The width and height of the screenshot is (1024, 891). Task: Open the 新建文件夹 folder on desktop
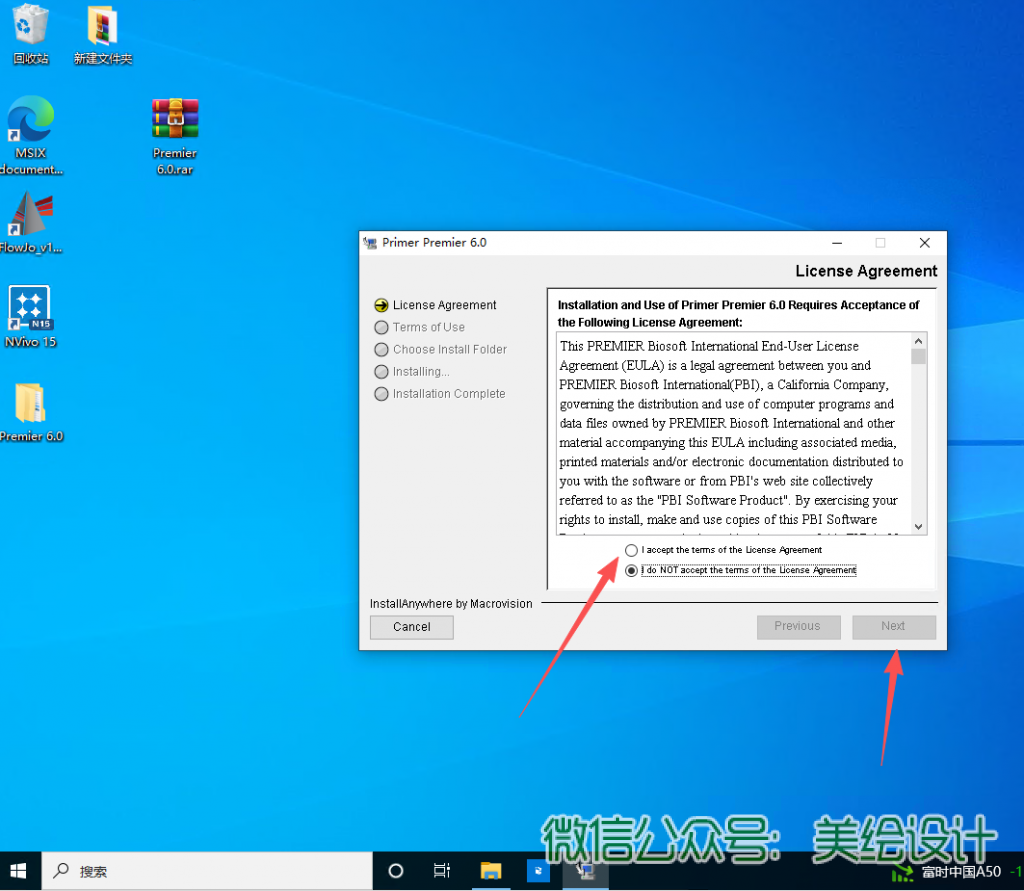(102, 30)
